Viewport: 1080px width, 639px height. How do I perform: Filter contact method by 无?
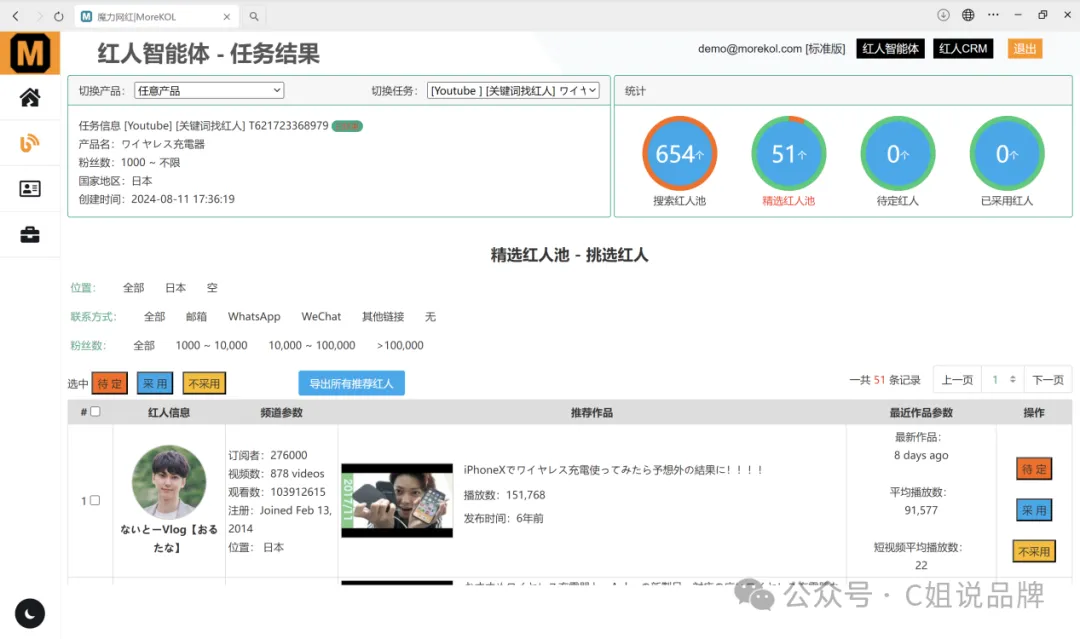(x=430, y=317)
